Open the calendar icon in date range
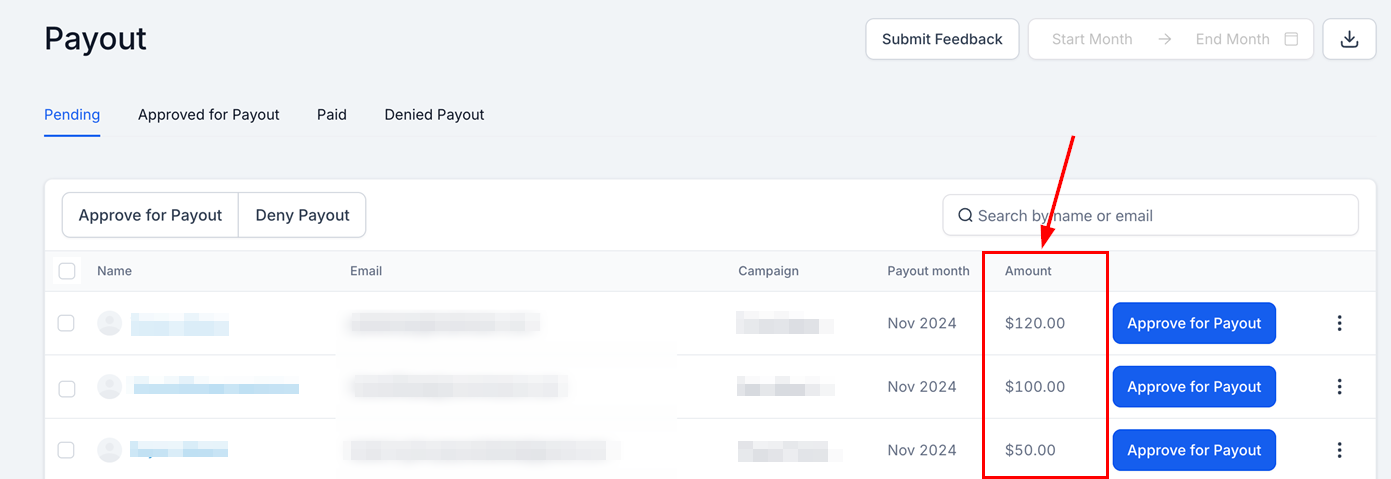This screenshot has height=479, width=1391. point(1291,39)
